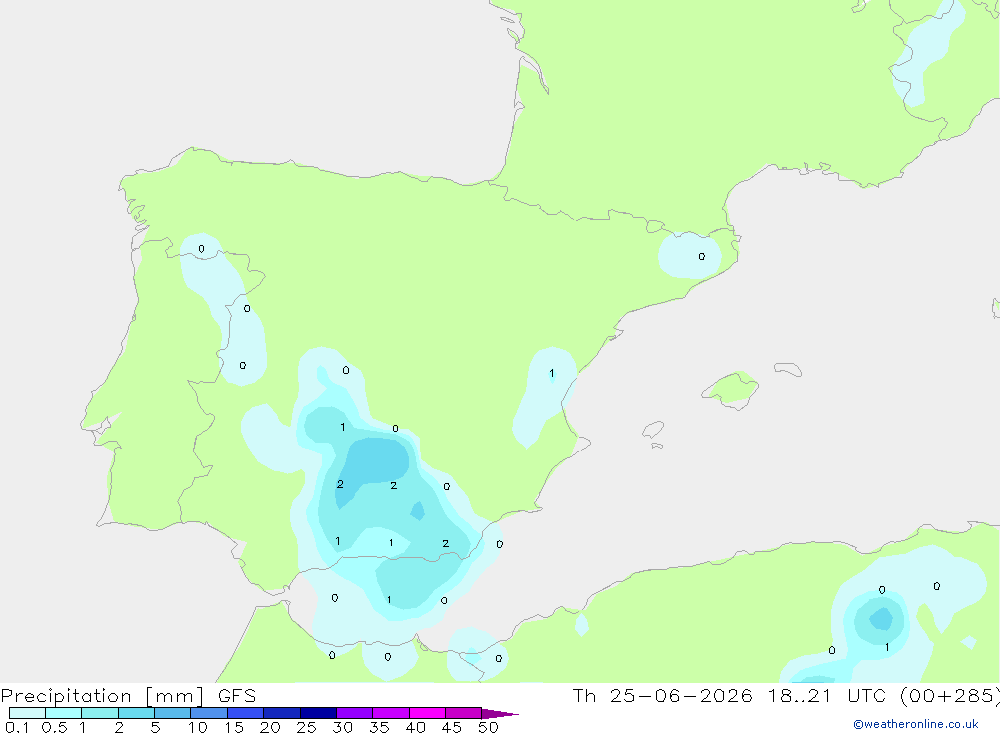Click the above-50 arrow tip of legend
The height and width of the screenshot is (733, 1000).
(500, 714)
